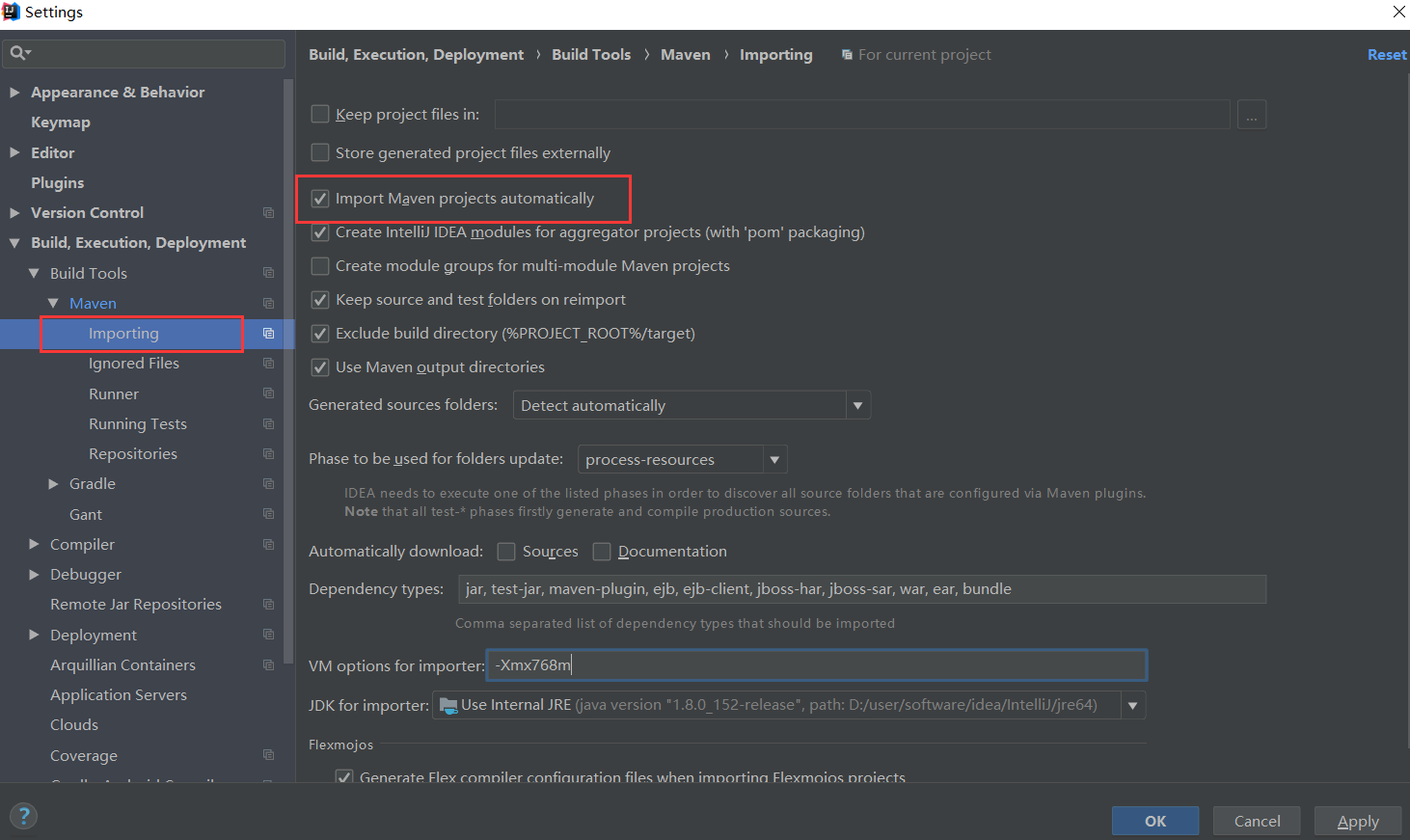Click the Cancel button
Image resolution: width=1410 pixels, height=840 pixels.
pos(1257,821)
